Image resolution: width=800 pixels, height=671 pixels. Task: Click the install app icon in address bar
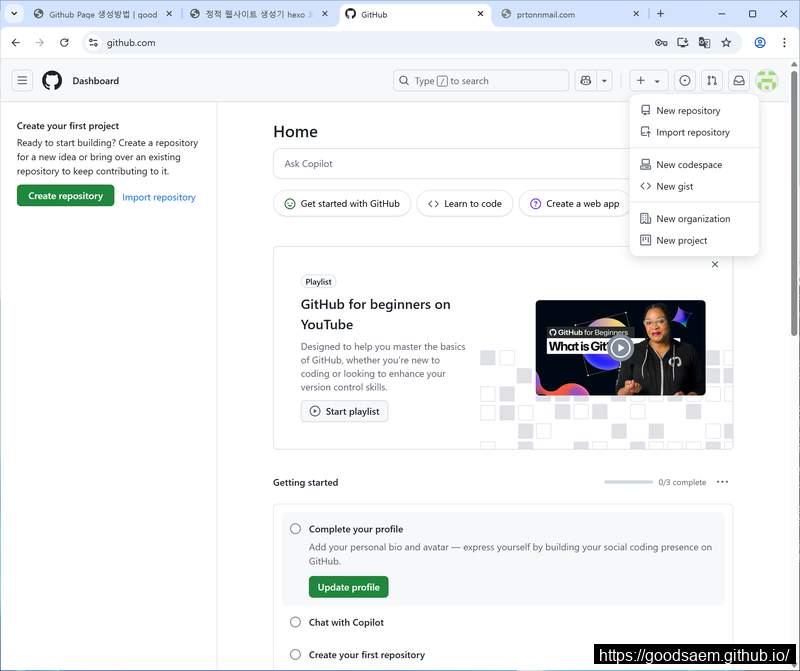[x=683, y=43]
